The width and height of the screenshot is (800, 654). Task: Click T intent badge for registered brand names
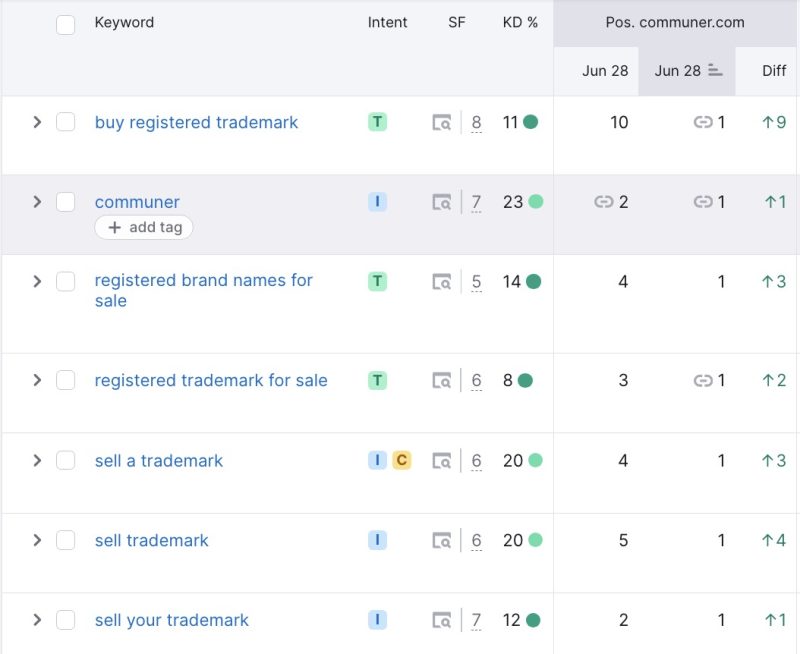tap(378, 282)
